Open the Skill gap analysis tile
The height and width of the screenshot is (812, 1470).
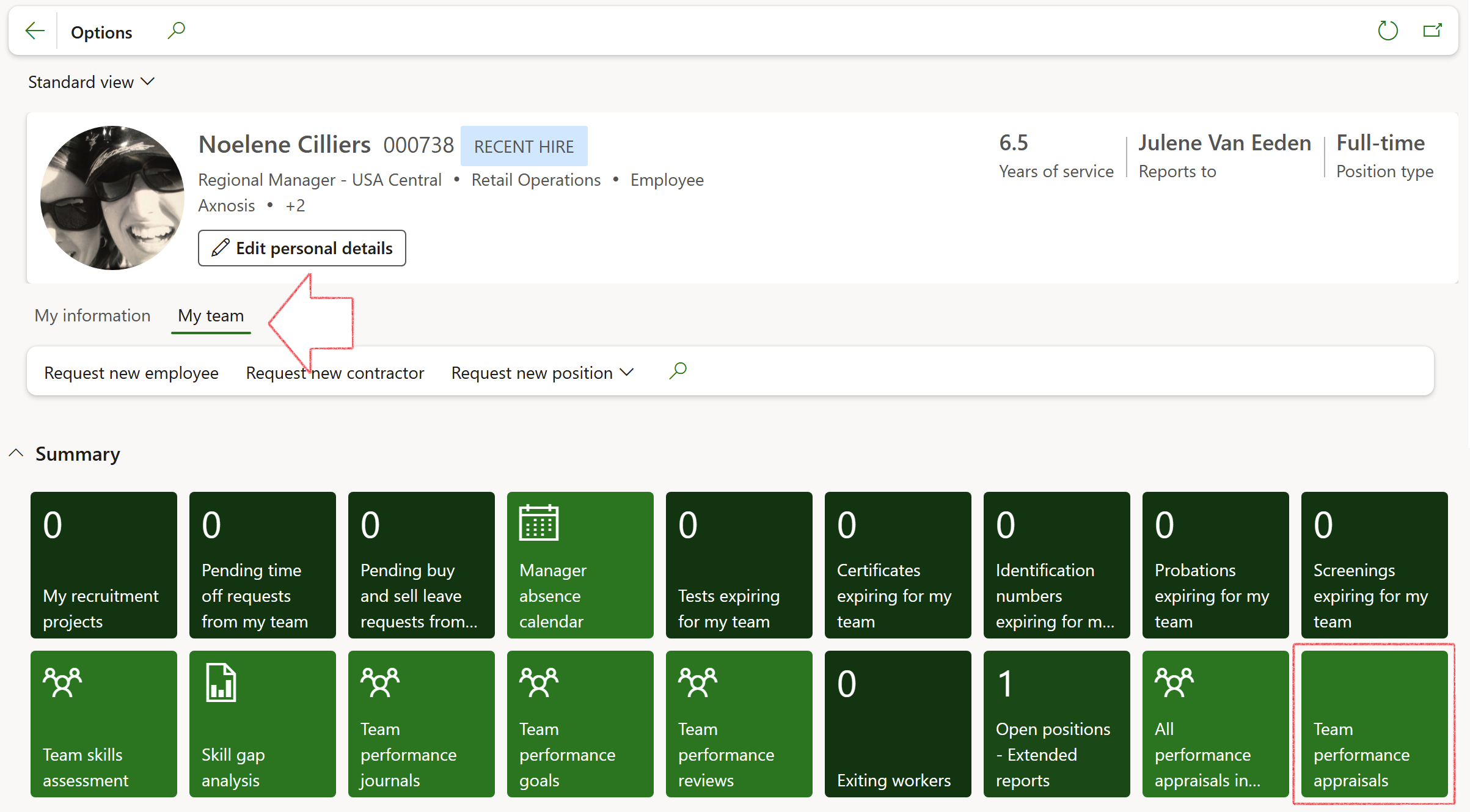coord(262,723)
